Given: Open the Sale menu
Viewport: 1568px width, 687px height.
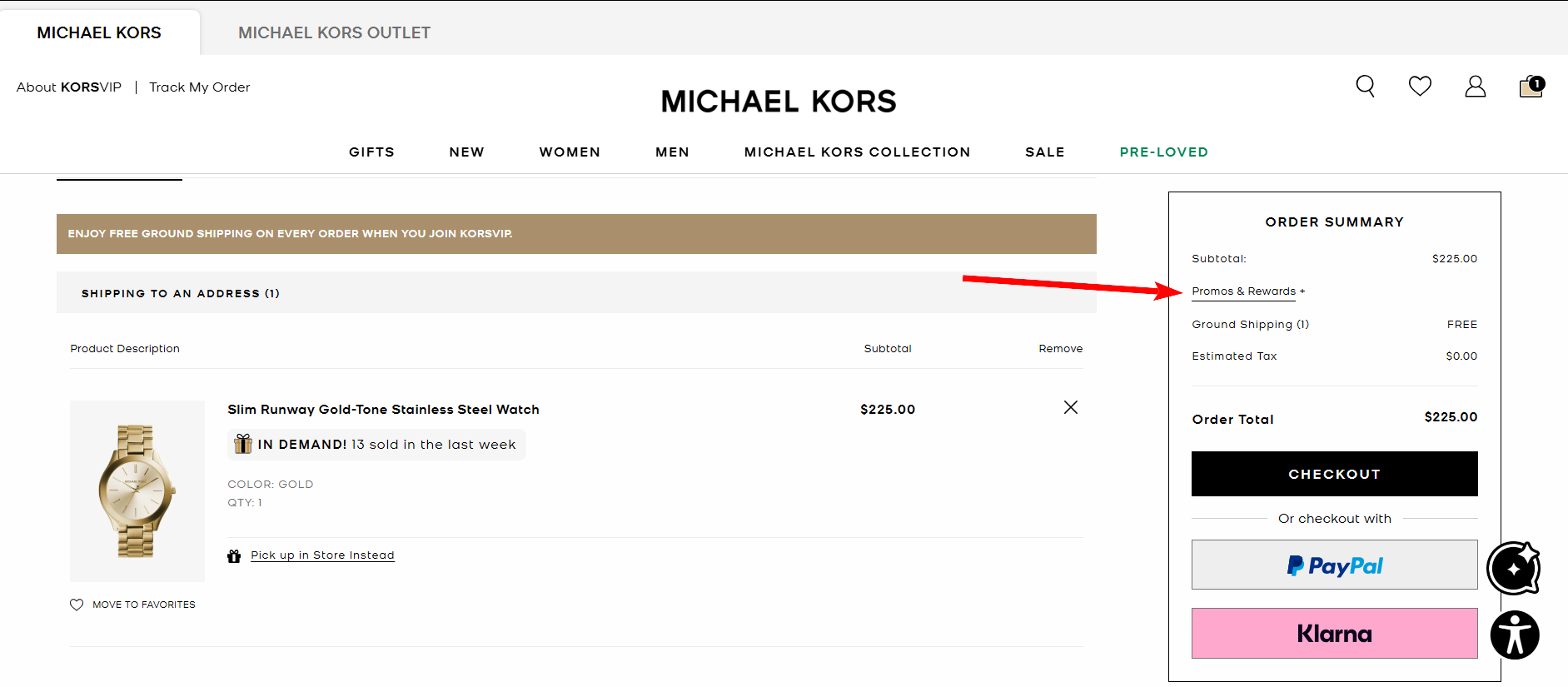Looking at the screenshot, I should 1044,152.
